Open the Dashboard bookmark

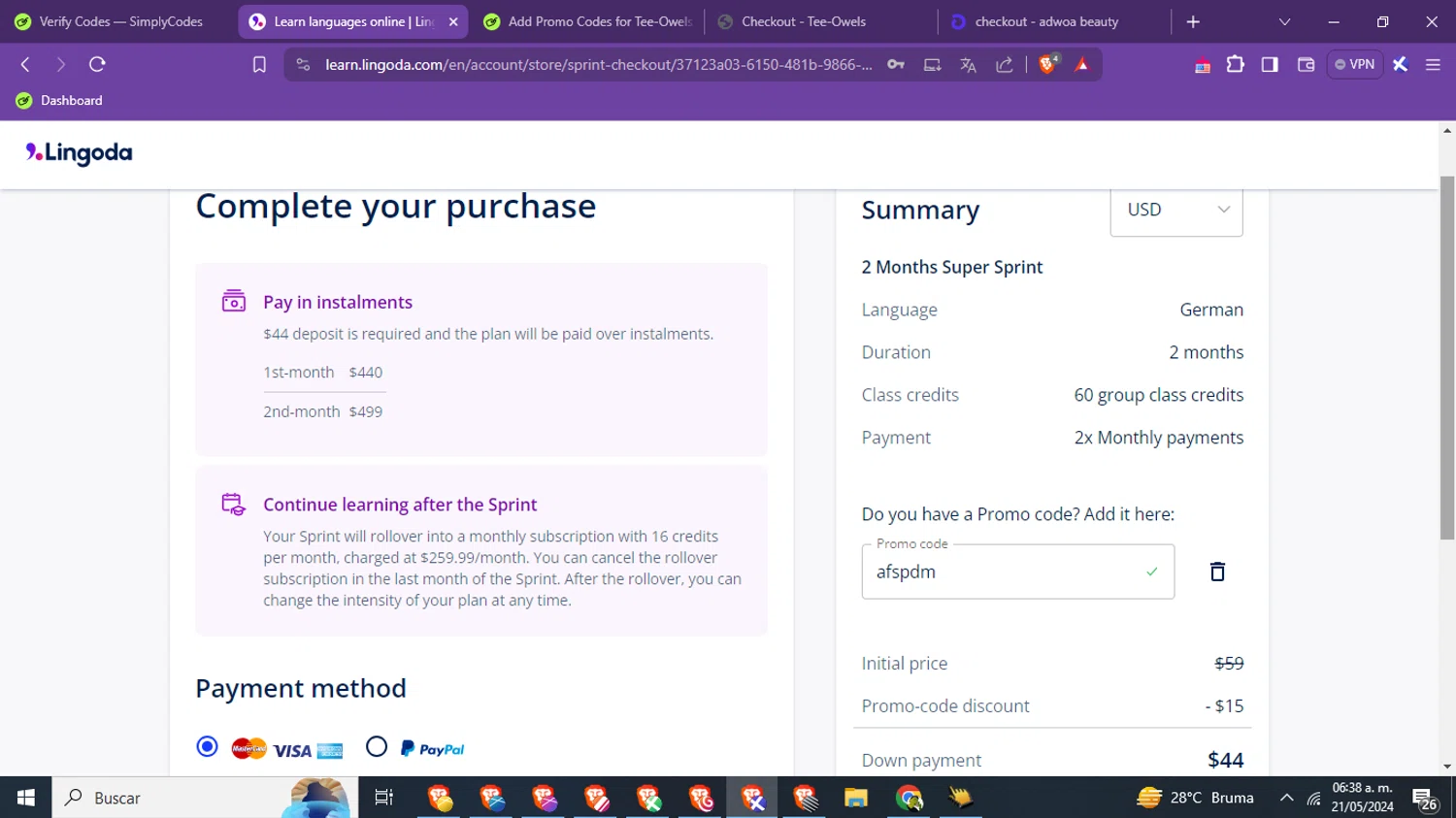(x=59, y=100)
